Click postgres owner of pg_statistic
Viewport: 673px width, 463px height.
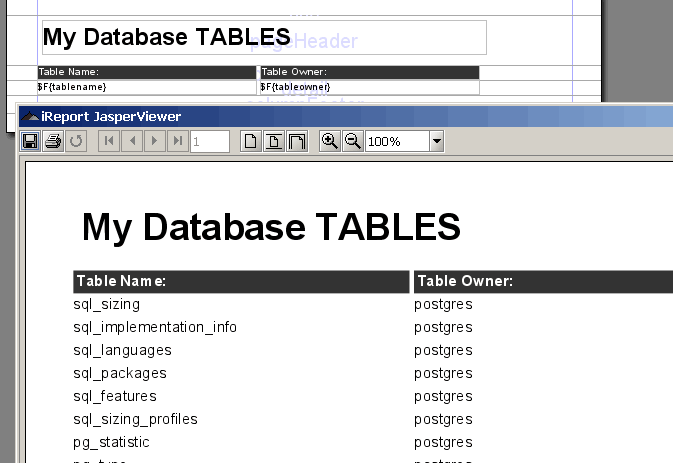tap(443, 443)
